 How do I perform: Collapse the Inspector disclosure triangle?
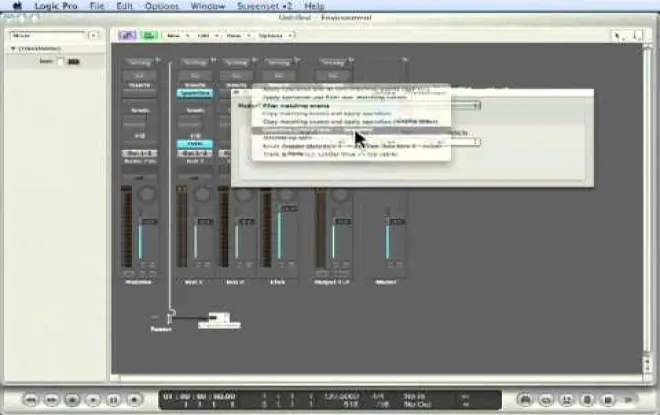13,48
